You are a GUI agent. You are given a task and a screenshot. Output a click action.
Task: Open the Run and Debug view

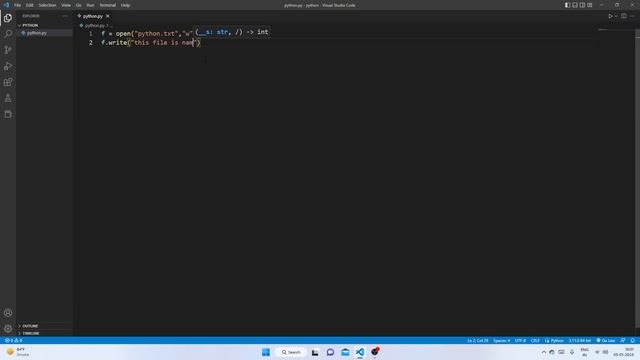pos(8,66)
